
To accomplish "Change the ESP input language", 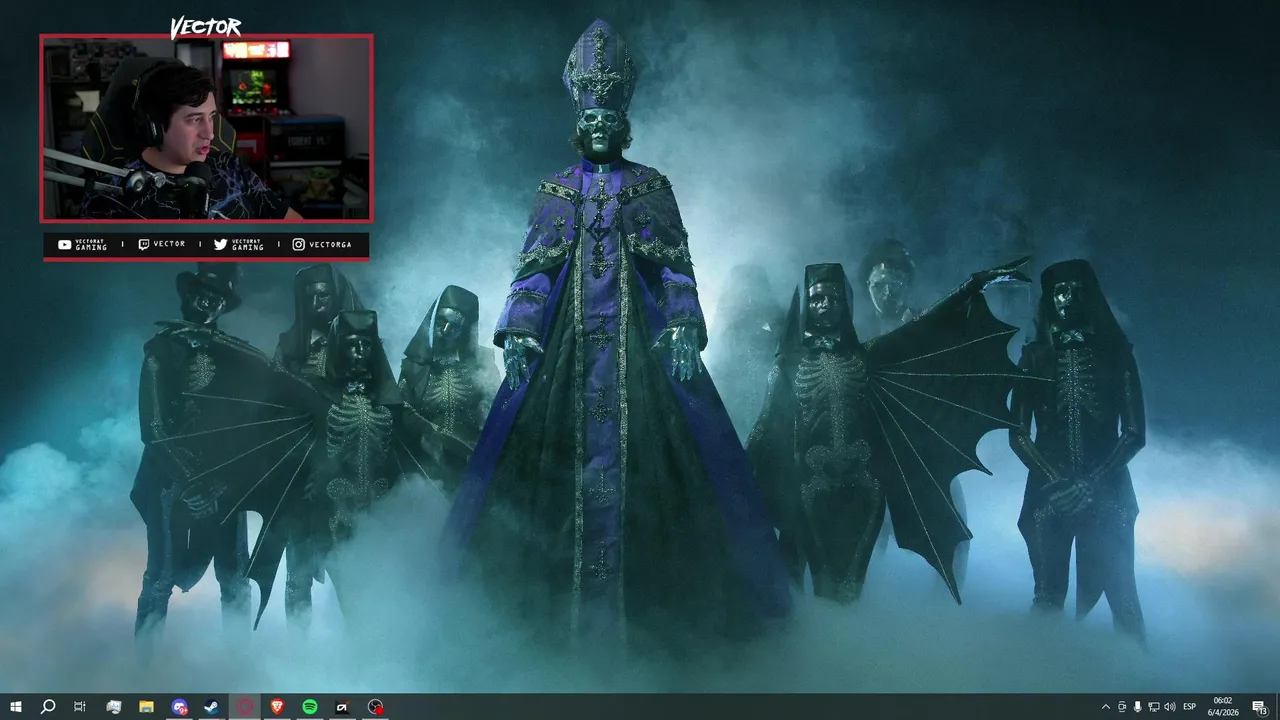I will tap(1190, 707).
